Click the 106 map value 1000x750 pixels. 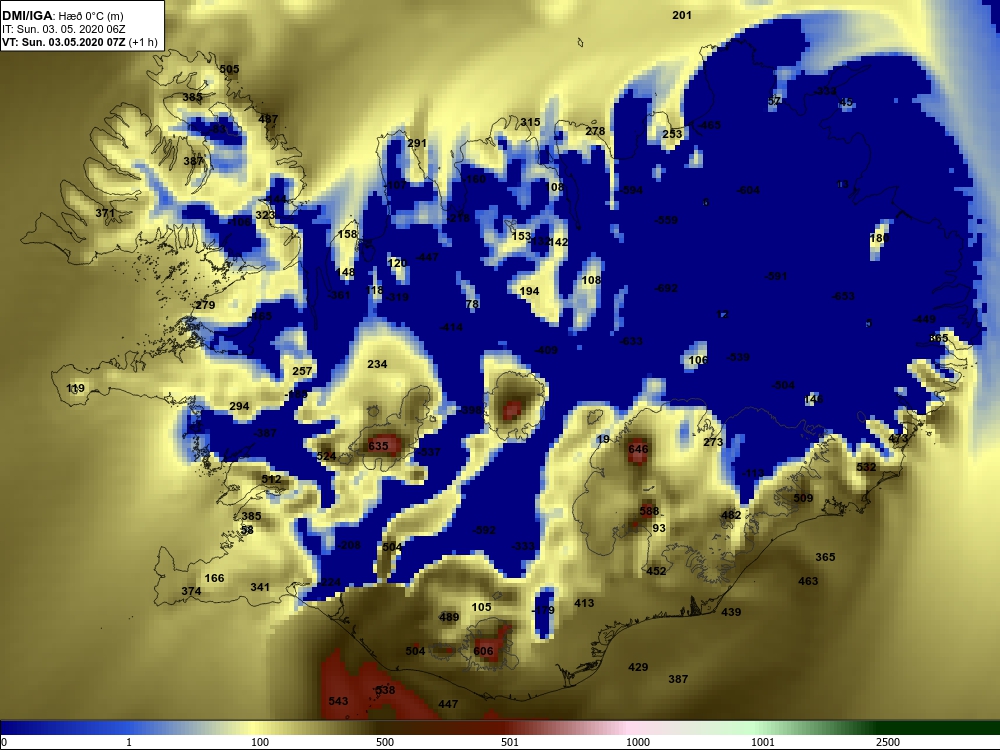(698, 360)
